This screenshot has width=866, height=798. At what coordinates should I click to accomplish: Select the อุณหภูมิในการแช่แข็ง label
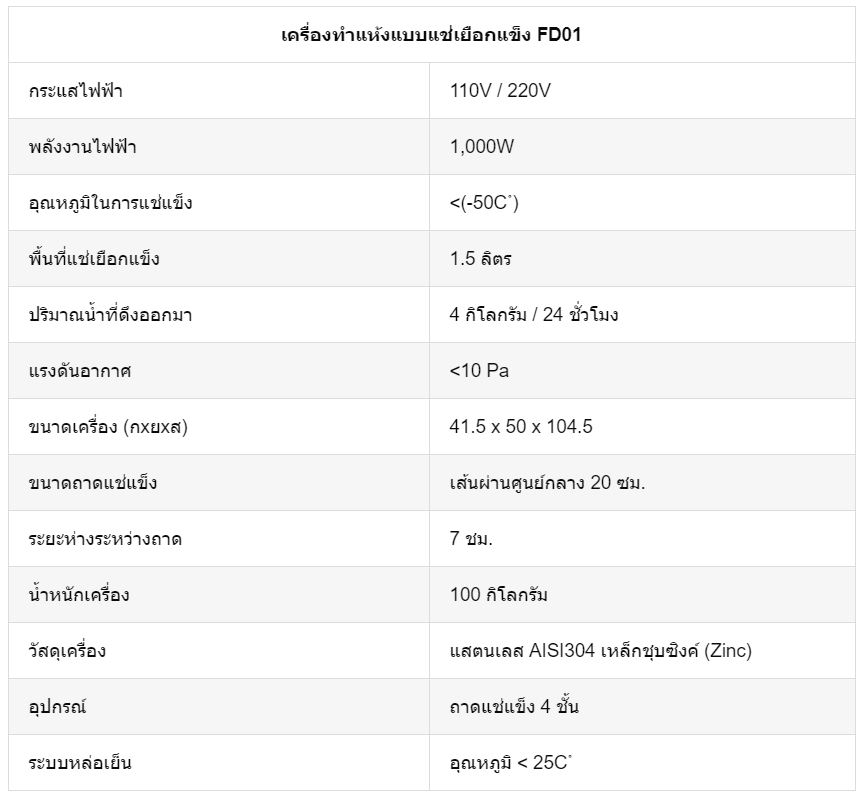pyautogui.click(x=110, y=203)
